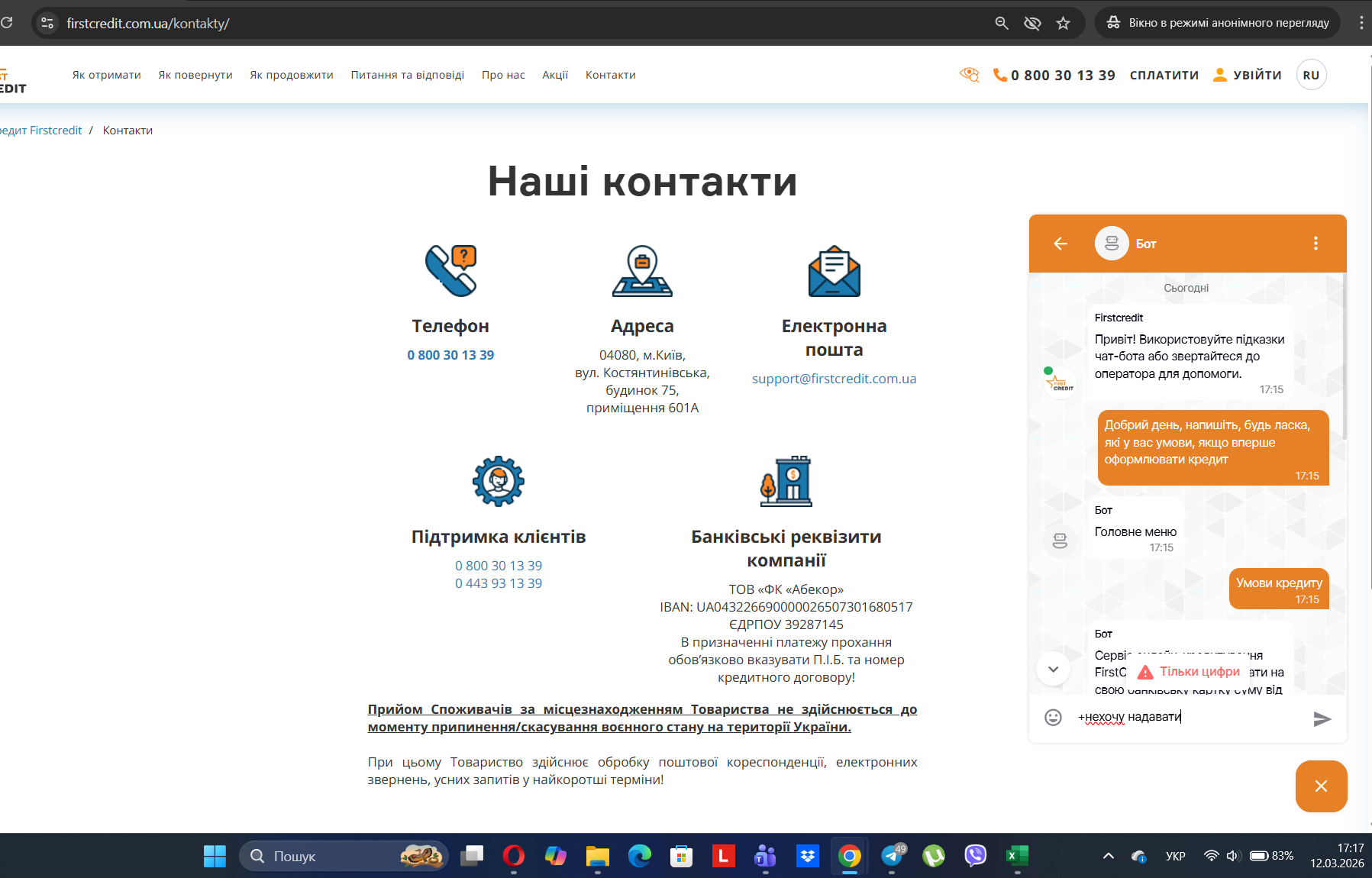
Task: Open File Explorer from the taskbar
Action: (x=598, y=856)
